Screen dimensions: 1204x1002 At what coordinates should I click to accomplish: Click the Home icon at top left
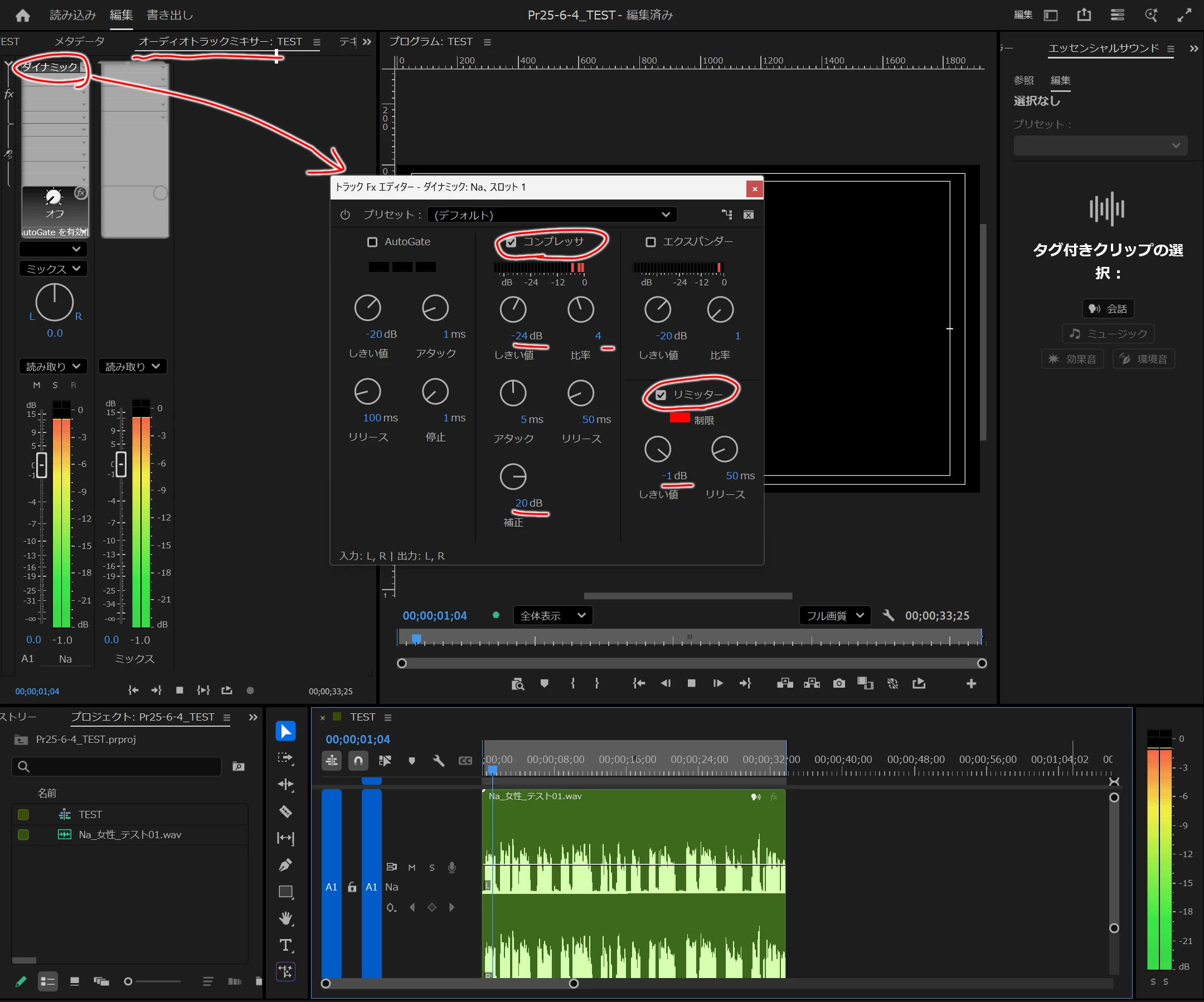click(23, 15)
